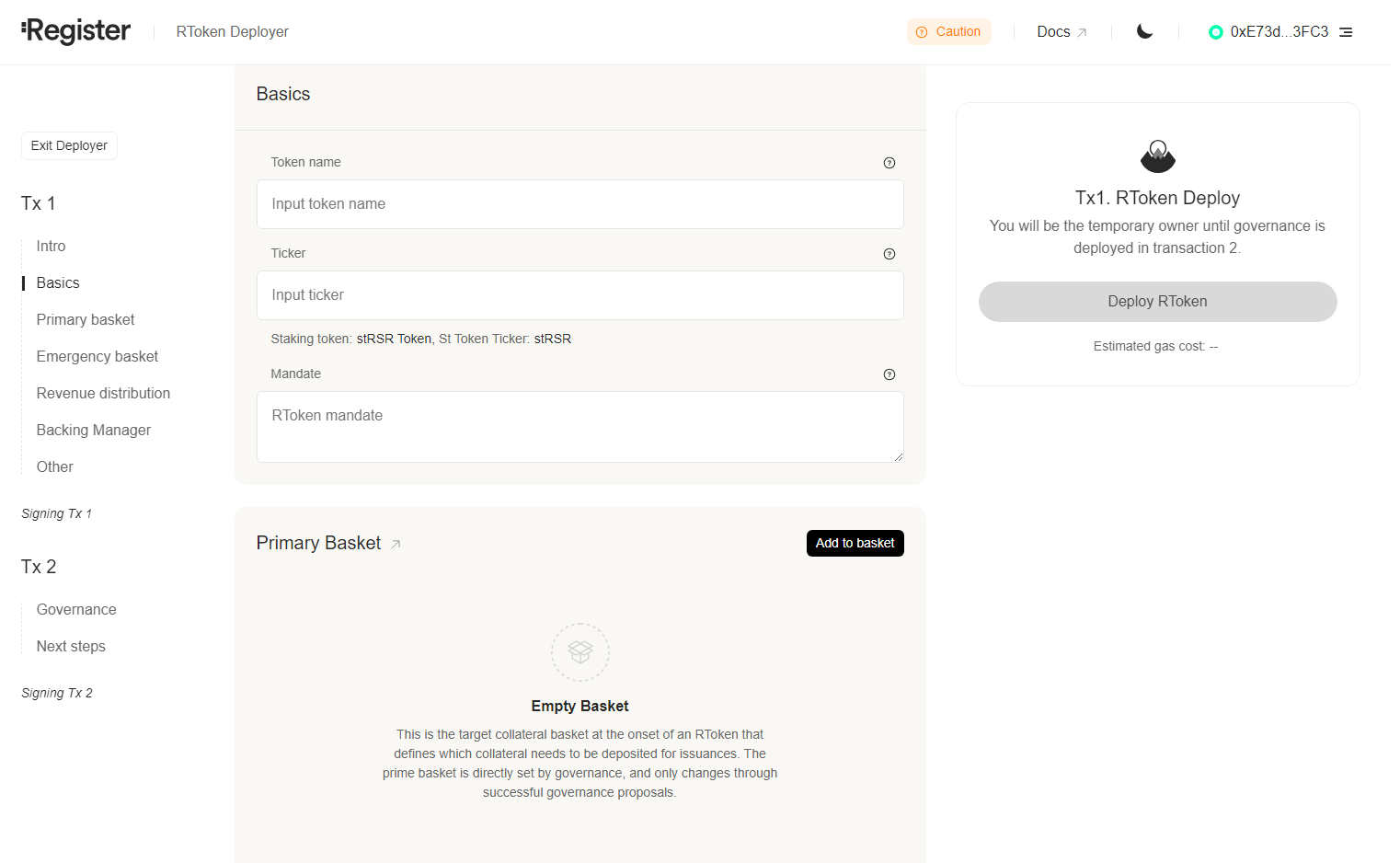Jump to Revenue distribution section
The width and height of the screenshot is (1400, 863).
pyautogui.click(x=103, y=393)
